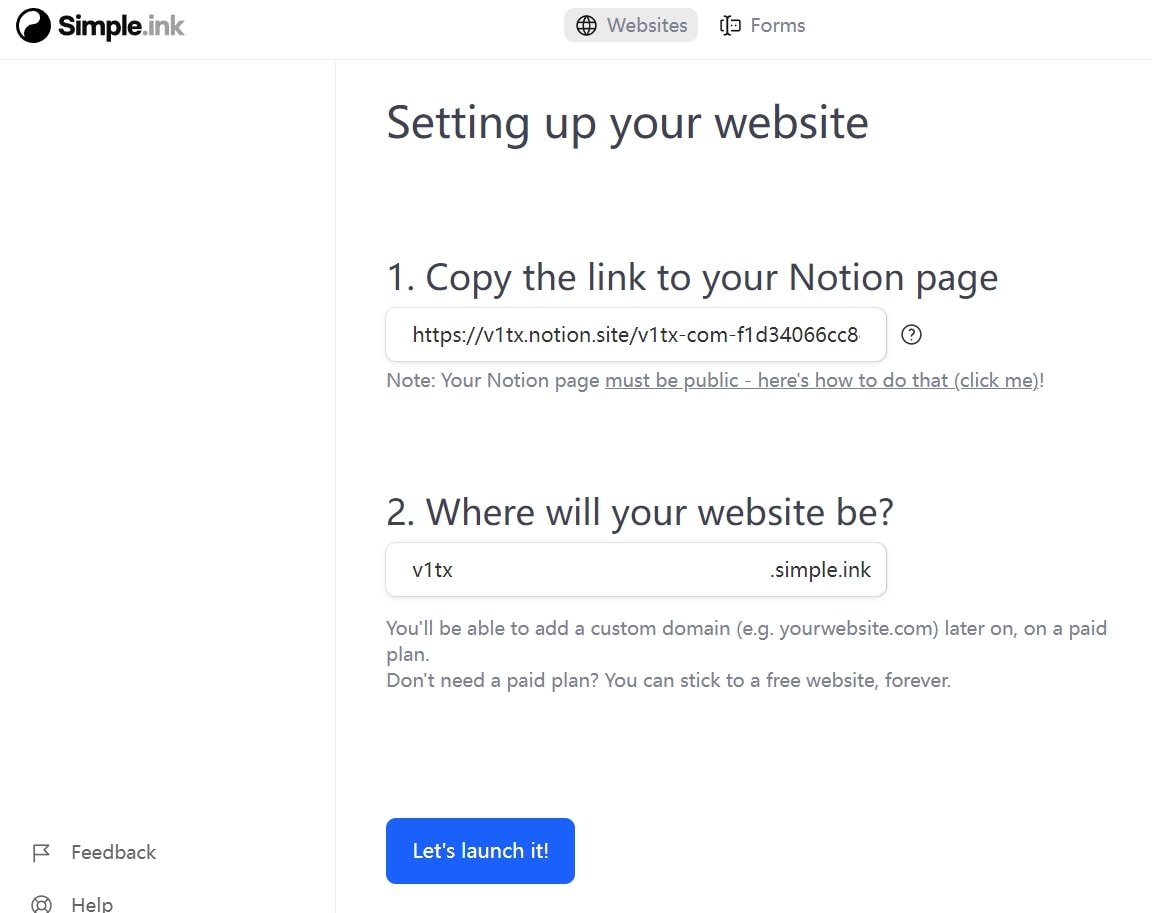
Task: Click the Websites pill background
Action: click(631, 25)
